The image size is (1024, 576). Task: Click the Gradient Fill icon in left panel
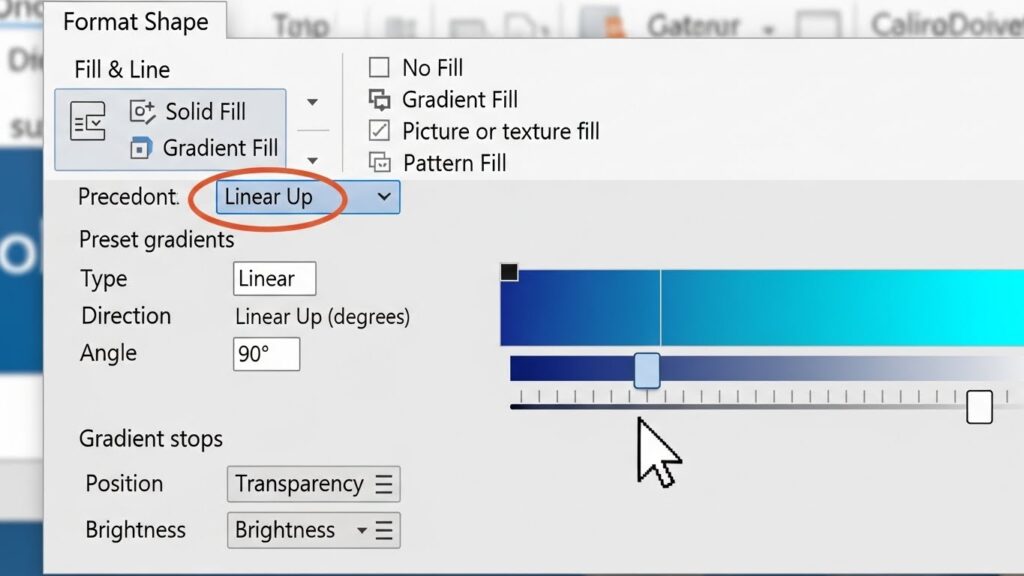click(x=142, y=149)
